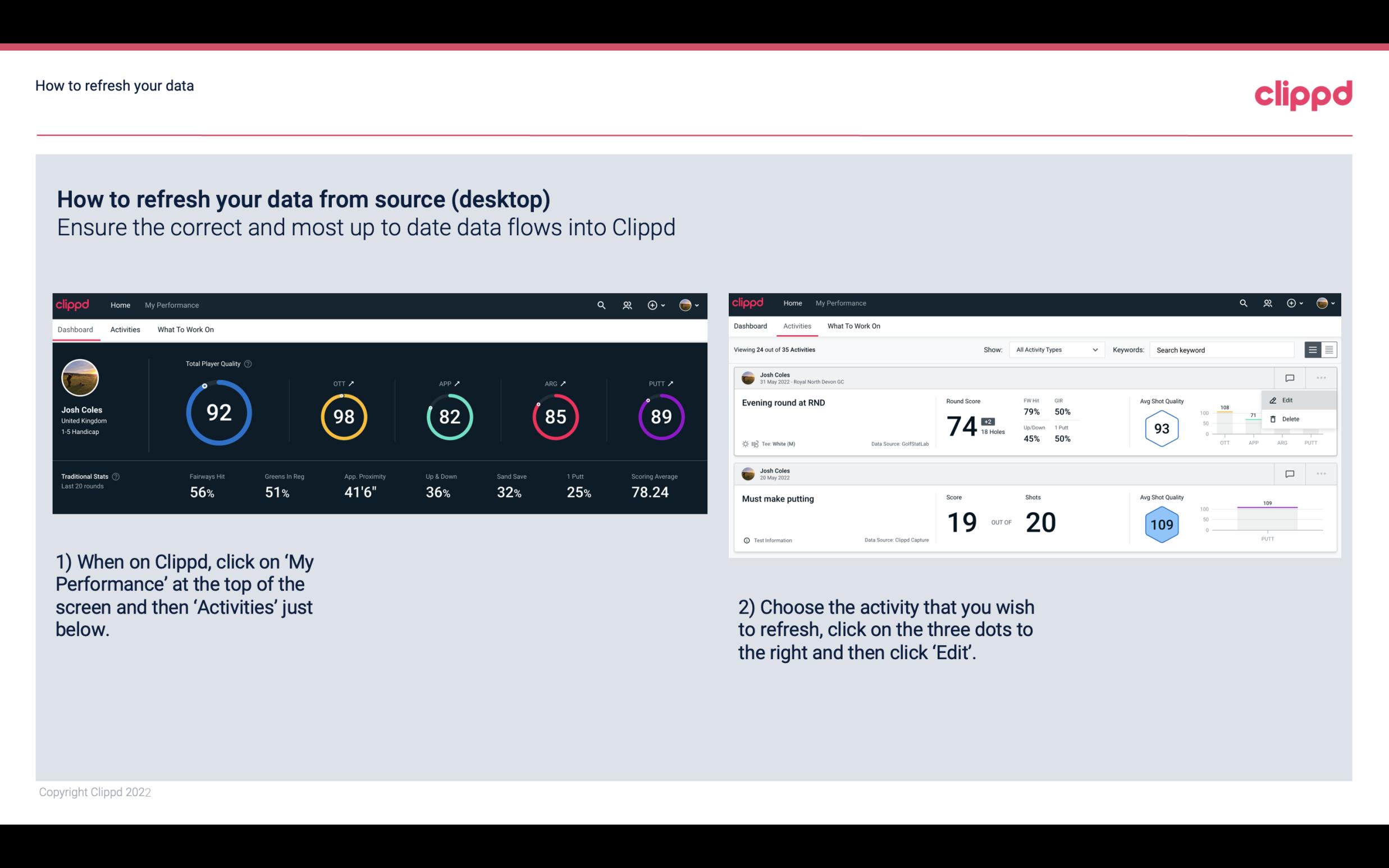Screen dimensions: 1389x868
Task: Click the 'My Performance' navigation menu item
Action: pyautogui.click(x=170, y=305)
